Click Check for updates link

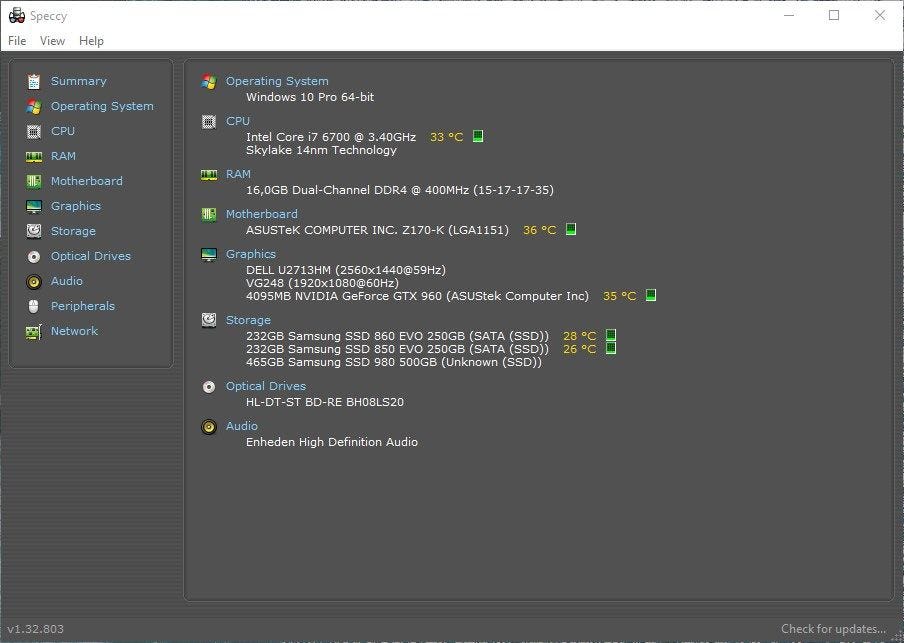tap(833, 629)
